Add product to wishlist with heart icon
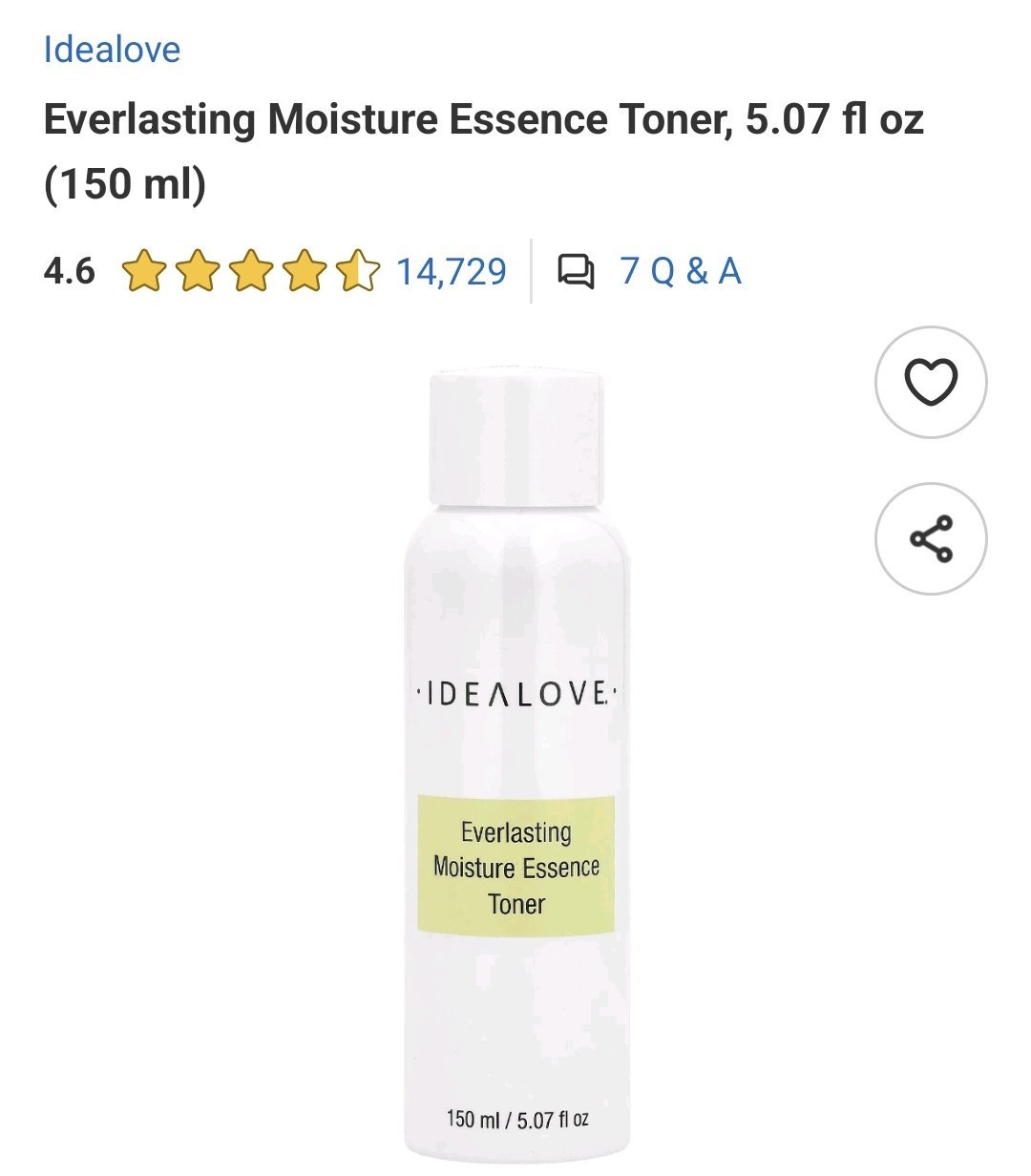Image resolution: width=1031 pixels, height=1176 pixels. 931,383
